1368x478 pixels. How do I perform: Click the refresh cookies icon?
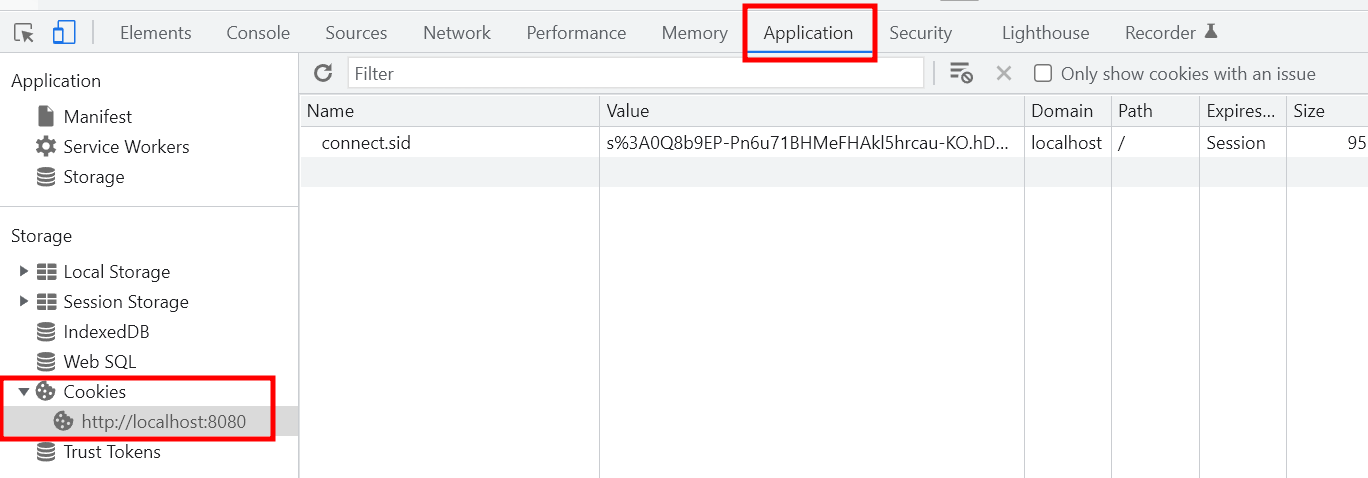(x=323, y=73)
